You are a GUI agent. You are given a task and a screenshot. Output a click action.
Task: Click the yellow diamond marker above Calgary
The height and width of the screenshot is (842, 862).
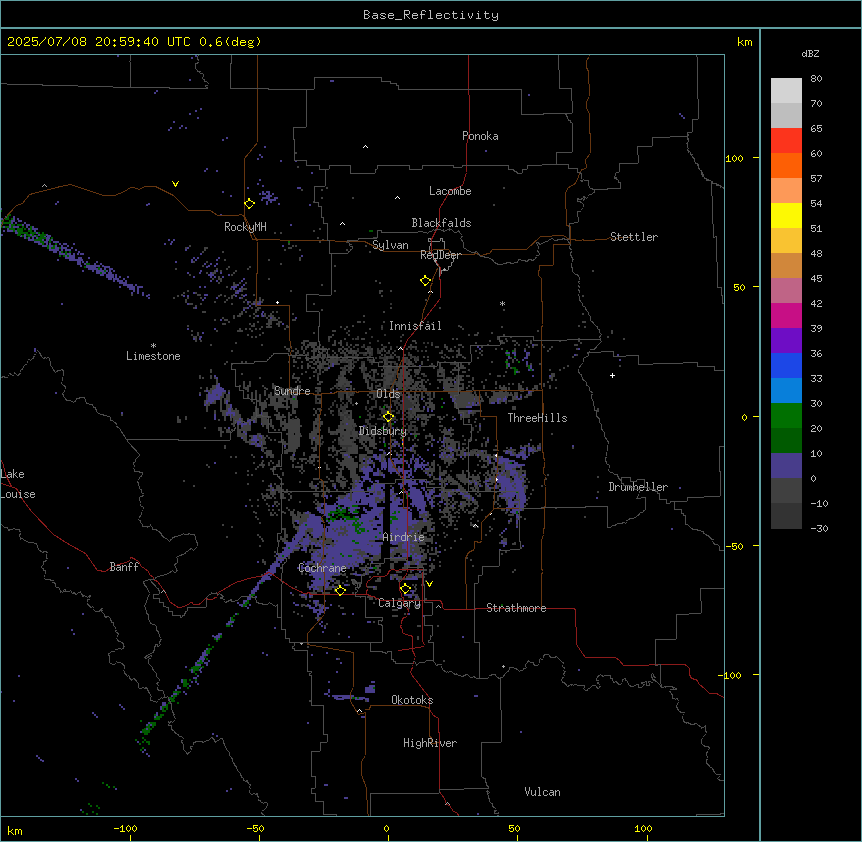(x=406, y=589)
